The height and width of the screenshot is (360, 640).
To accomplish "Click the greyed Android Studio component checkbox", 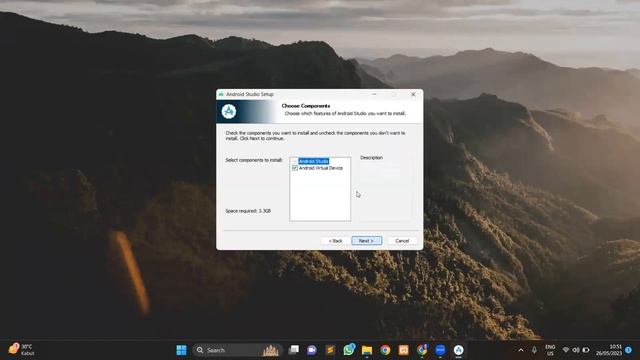I will [x=295, y=161].
